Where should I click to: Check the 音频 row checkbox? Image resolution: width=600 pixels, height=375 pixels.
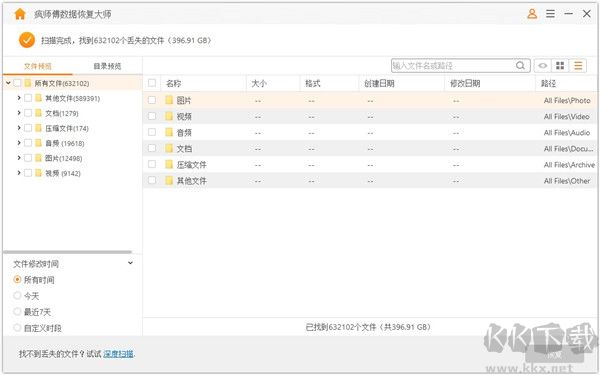point(152,132)
